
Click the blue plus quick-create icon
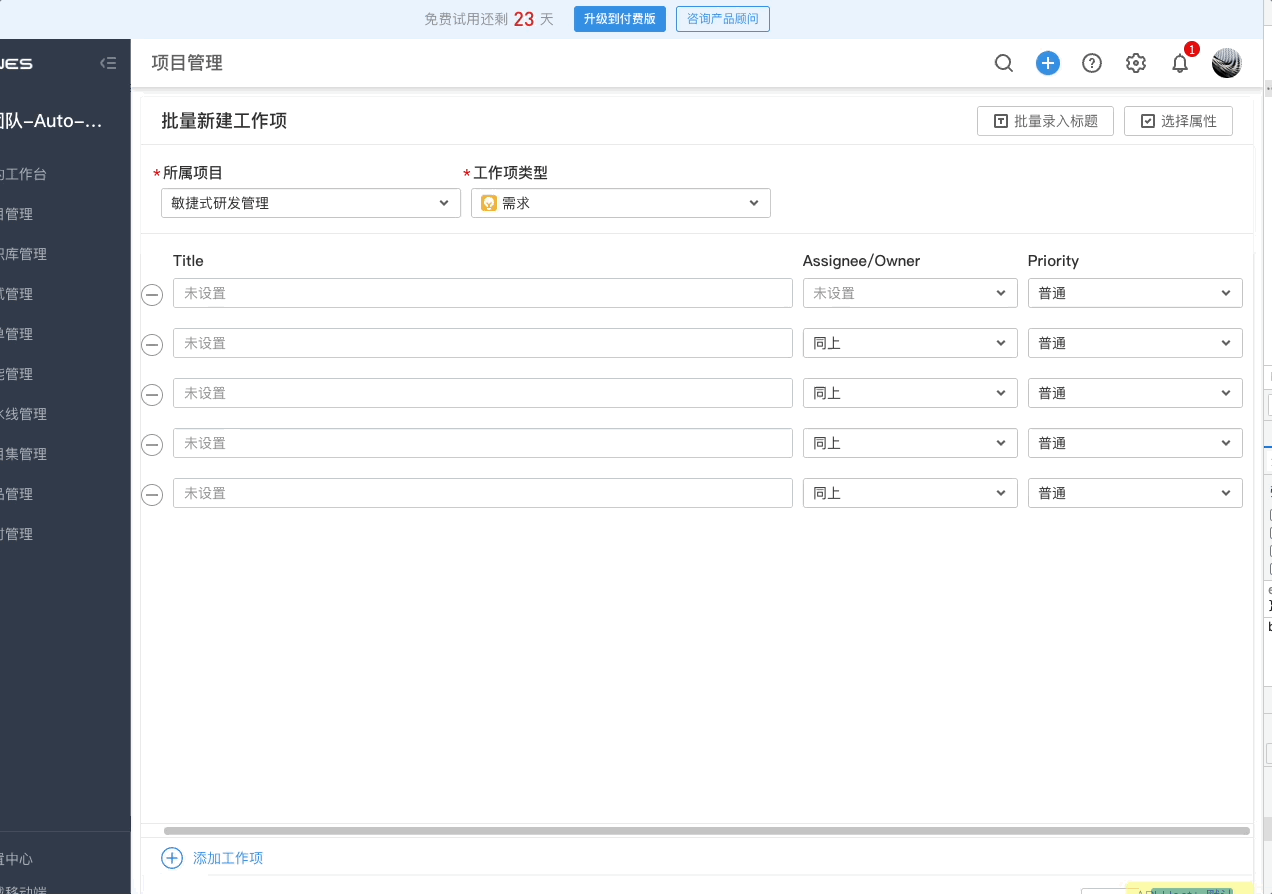coord(1048,62)
